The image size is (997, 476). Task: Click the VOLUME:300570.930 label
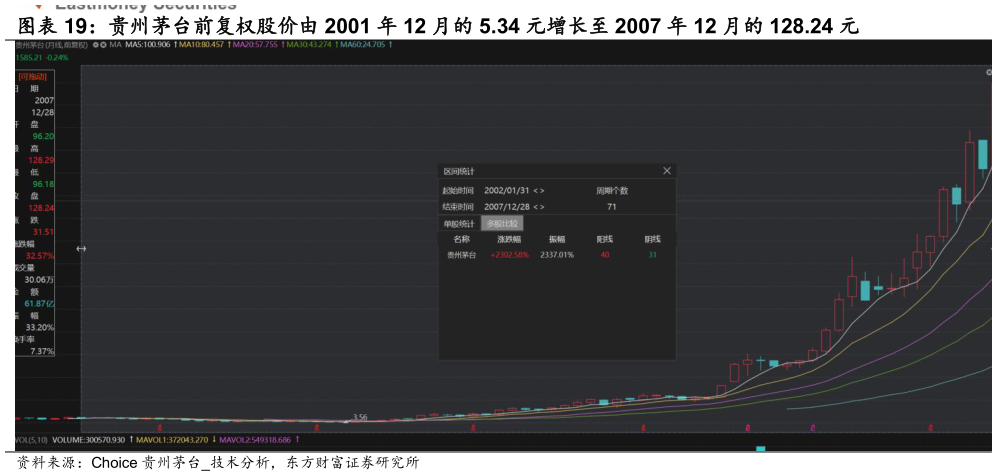pyautogui.click(x=89, y=440)
